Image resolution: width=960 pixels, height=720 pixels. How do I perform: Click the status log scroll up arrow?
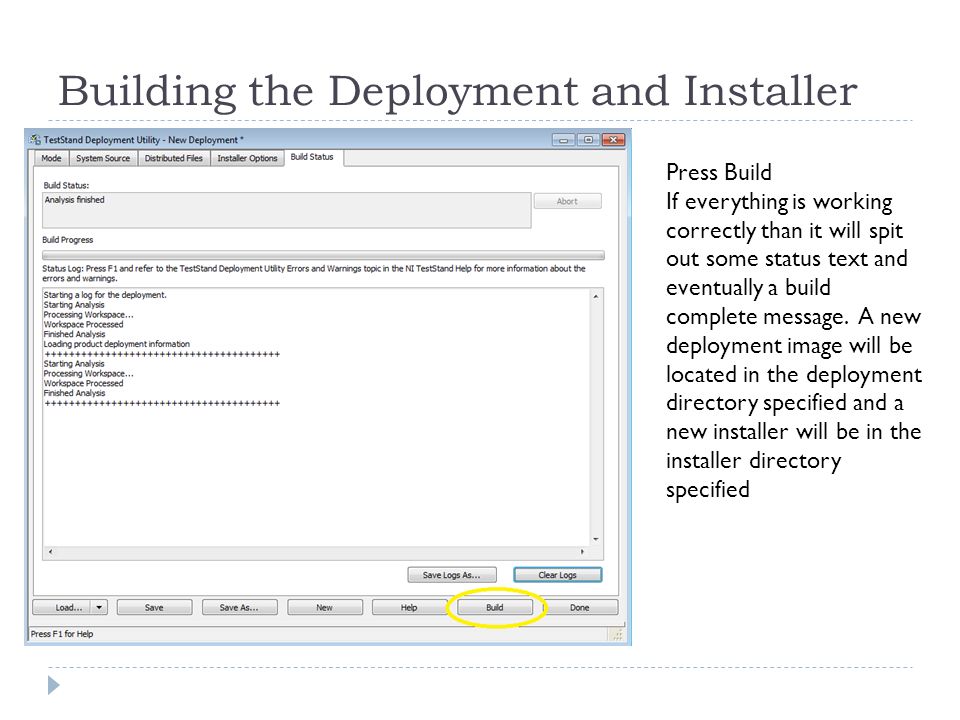596,296
